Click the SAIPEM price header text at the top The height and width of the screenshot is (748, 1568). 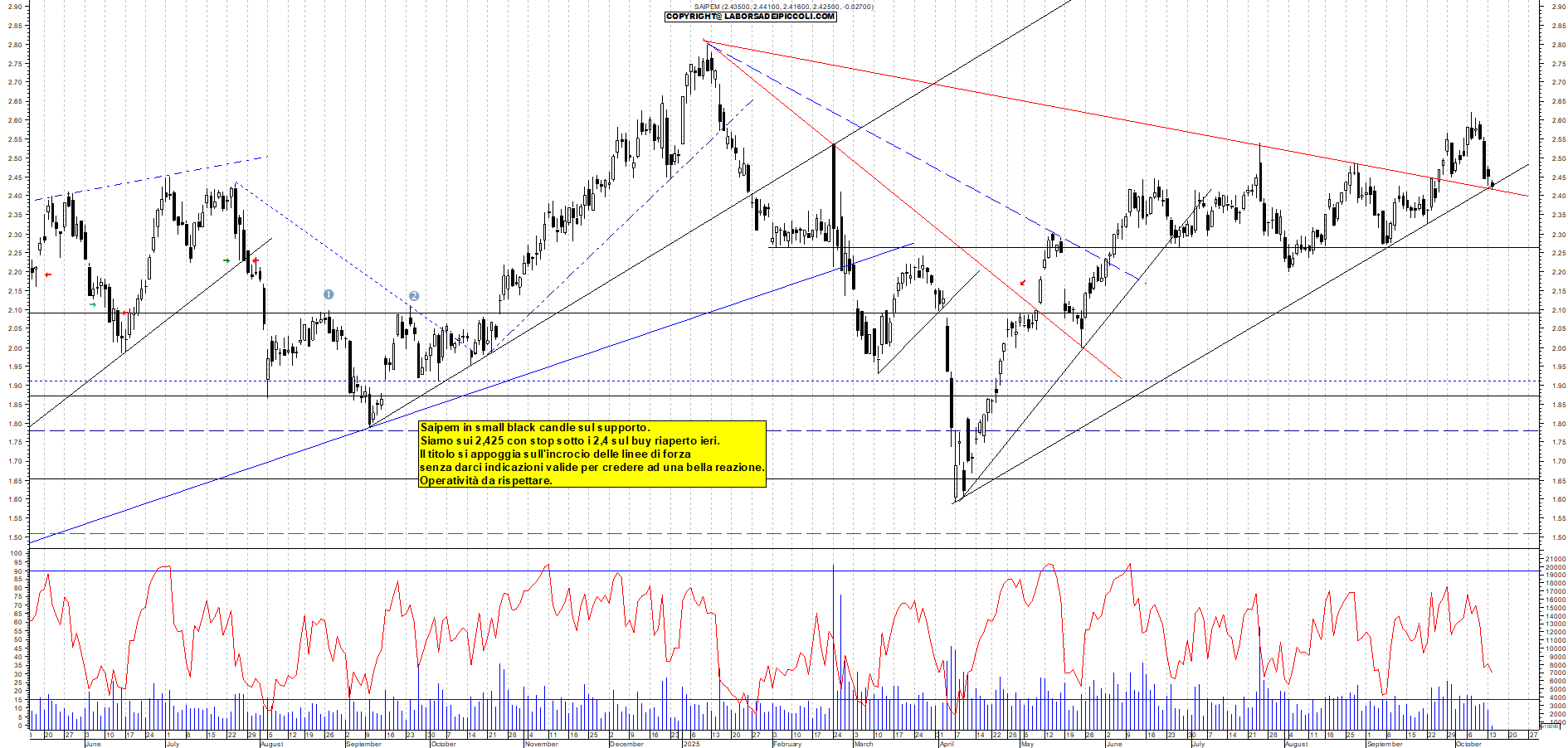tap(783, 7)
